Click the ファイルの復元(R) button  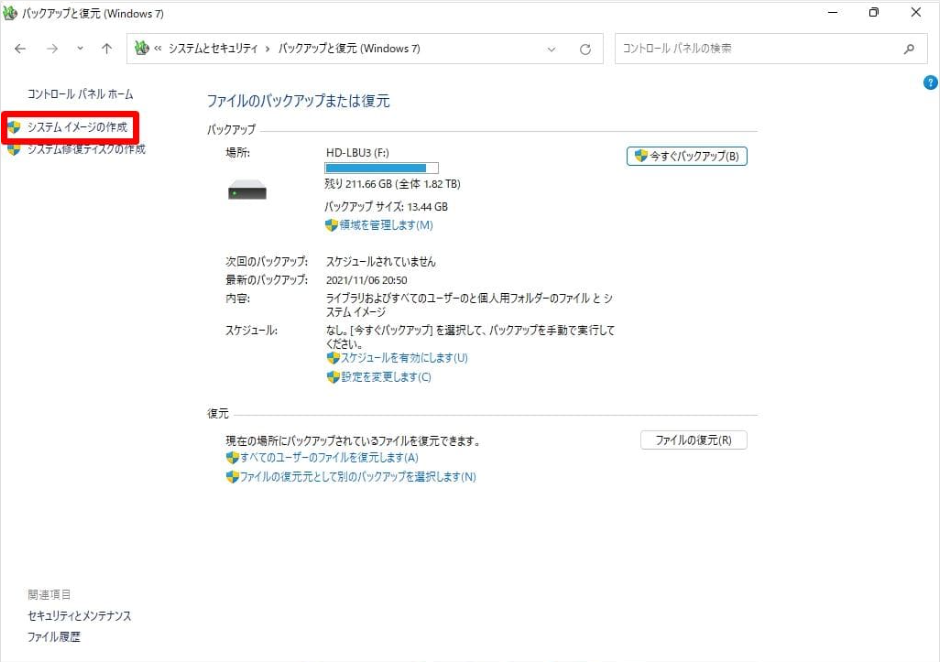coord(694,440)
